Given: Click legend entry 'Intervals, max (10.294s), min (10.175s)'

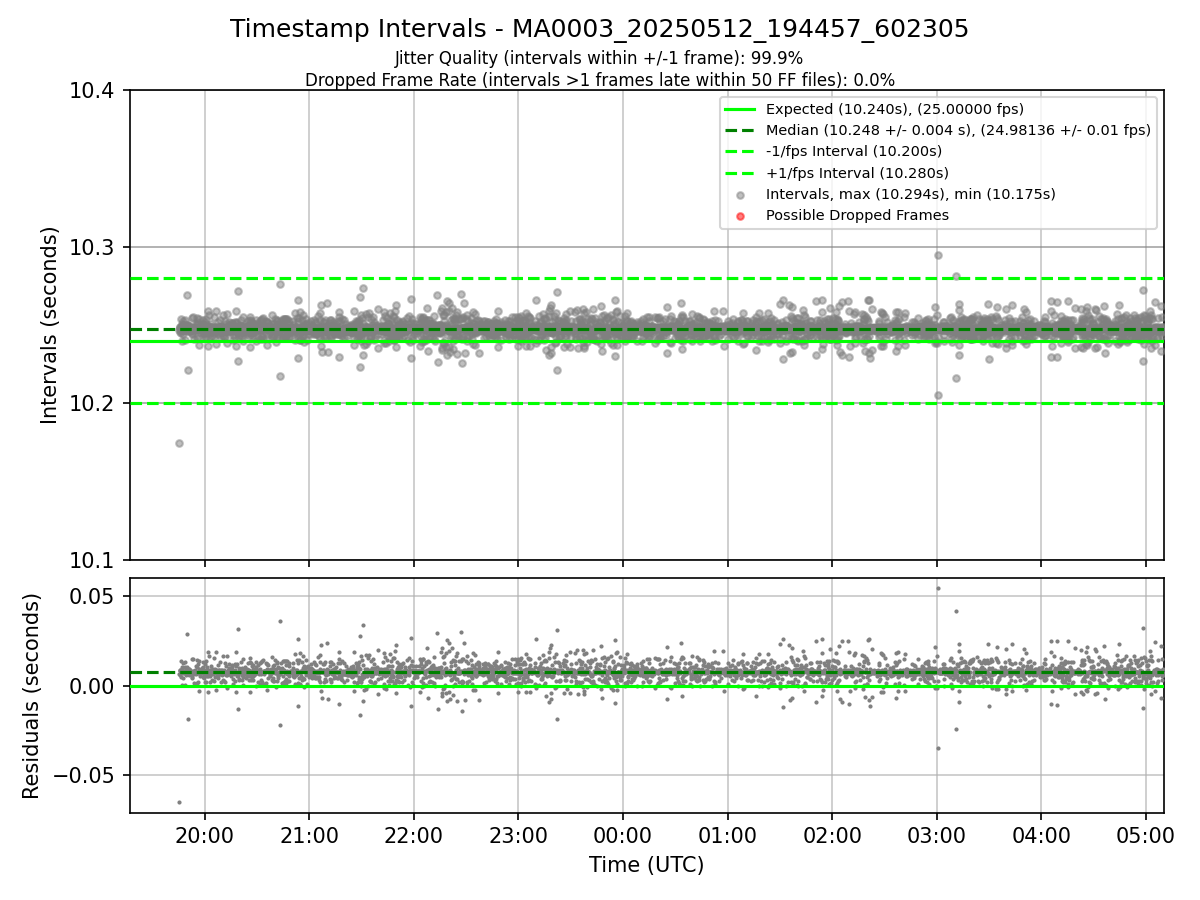Looking at the screenshot, I should (x=910, y=194).
